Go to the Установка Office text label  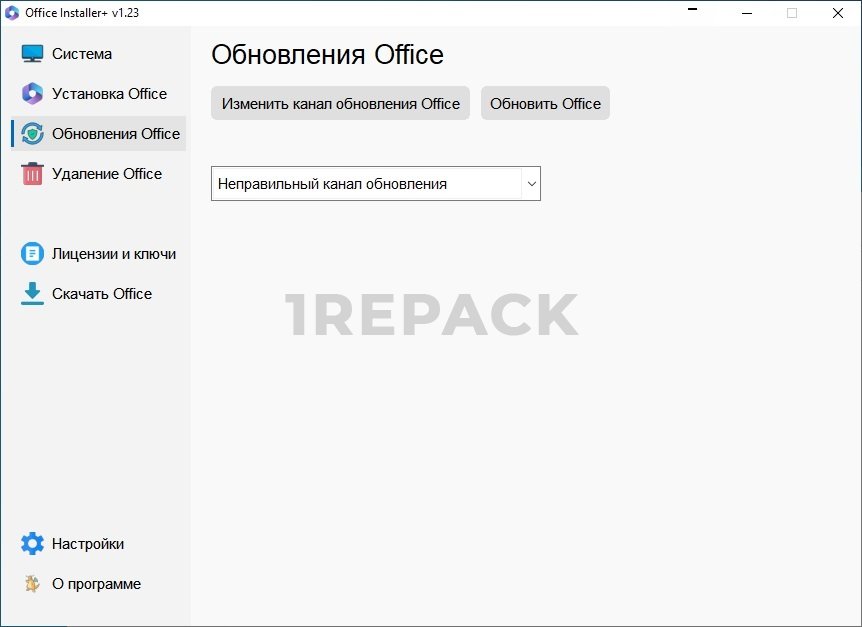pyautogui.click(x=109, y=94)
